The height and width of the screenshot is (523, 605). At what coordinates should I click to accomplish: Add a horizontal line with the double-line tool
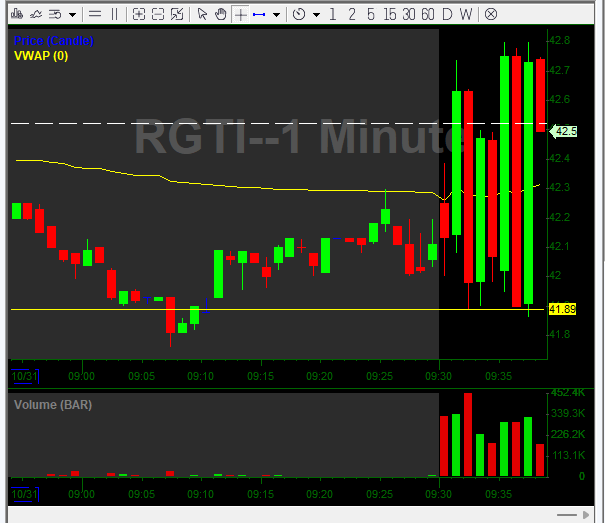tap(95, 15)
